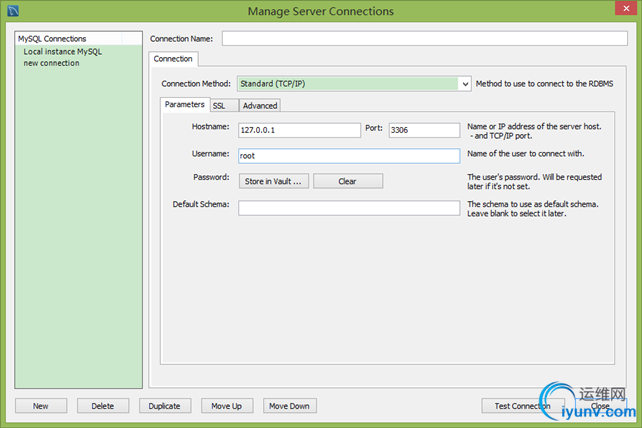Focus the Default Schema field
Screen dimensions: 642x428
coord(349,208)
